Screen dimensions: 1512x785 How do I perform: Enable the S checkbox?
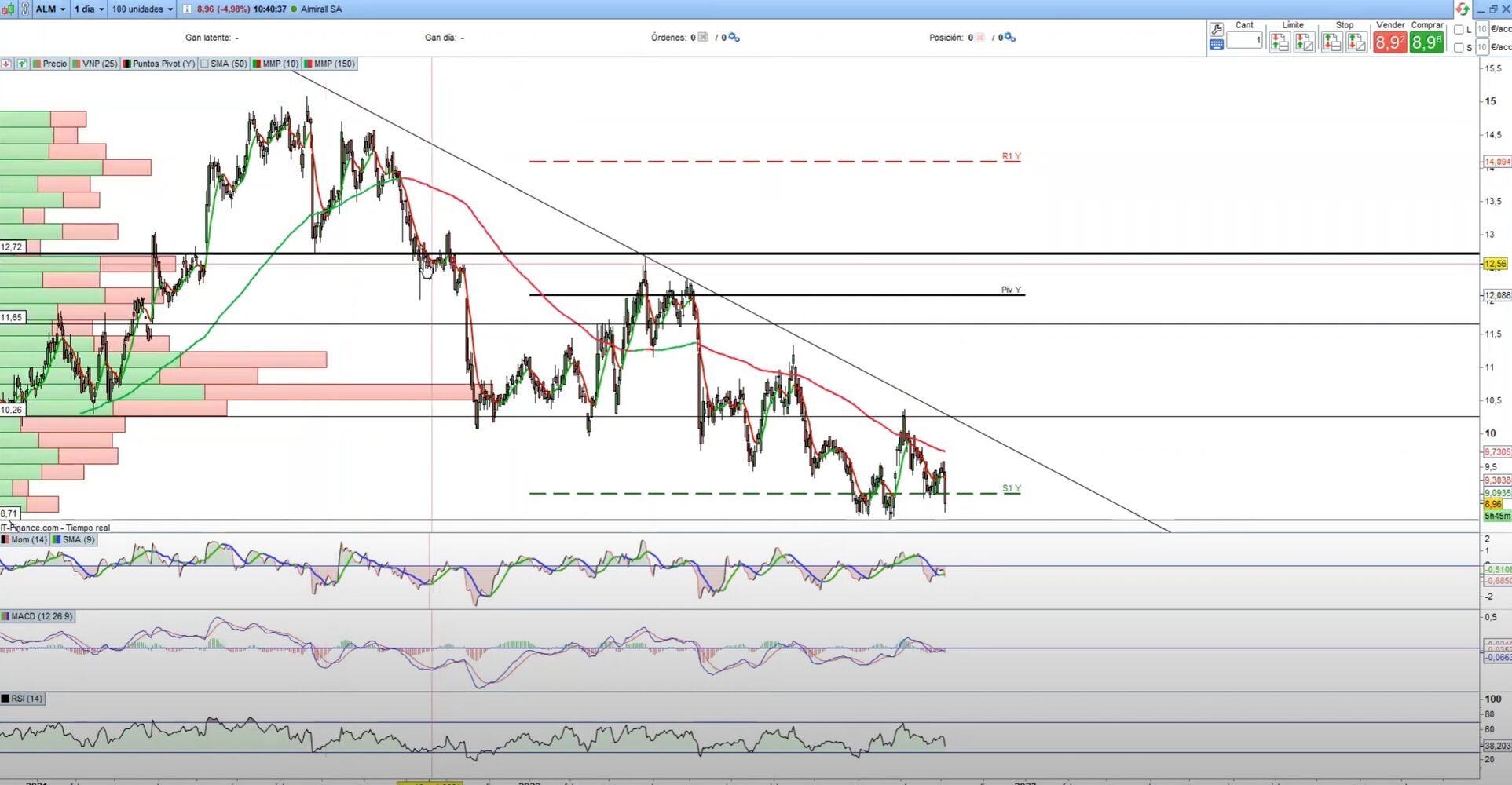[x=1459, y=48]
